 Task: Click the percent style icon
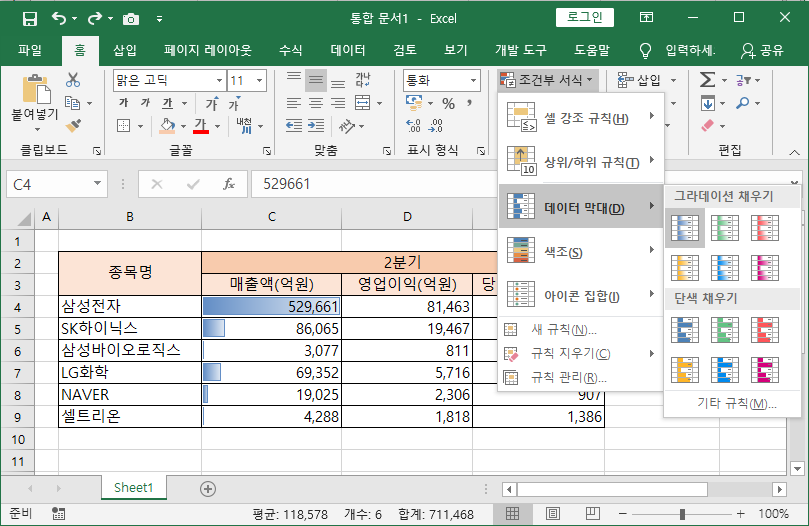point(448,103)
